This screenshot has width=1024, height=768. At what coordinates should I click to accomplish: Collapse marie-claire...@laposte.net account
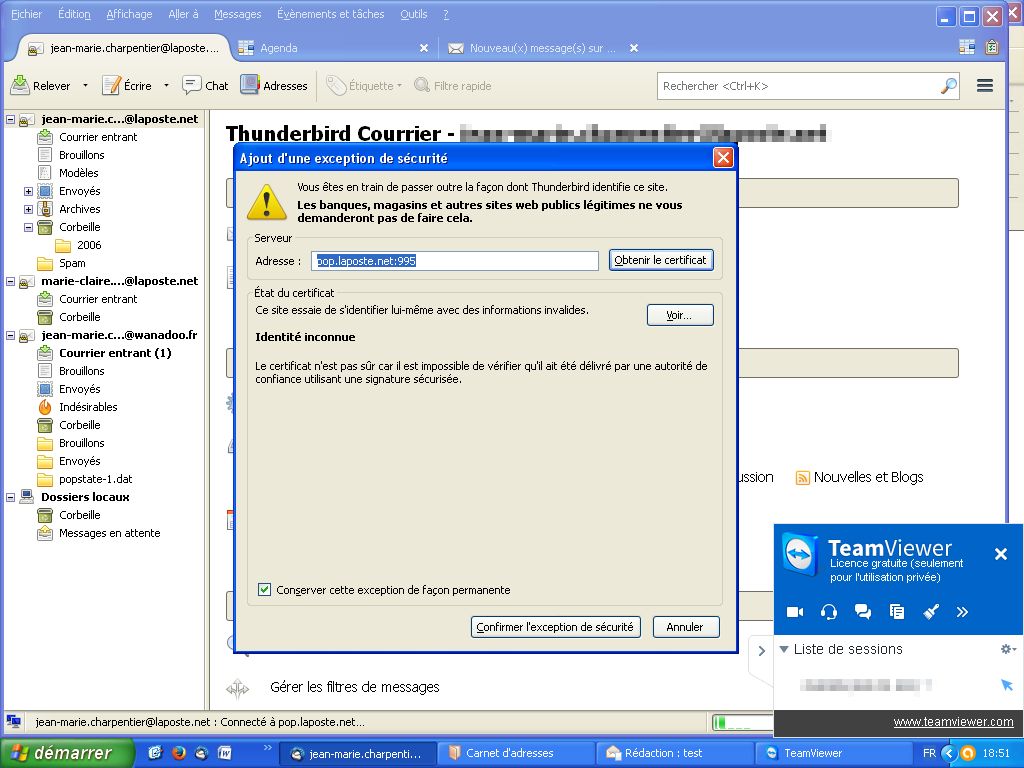coord(10,281)
